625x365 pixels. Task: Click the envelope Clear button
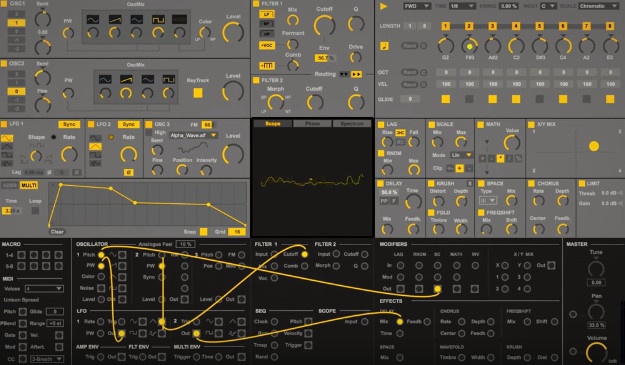tap(57, 232)
